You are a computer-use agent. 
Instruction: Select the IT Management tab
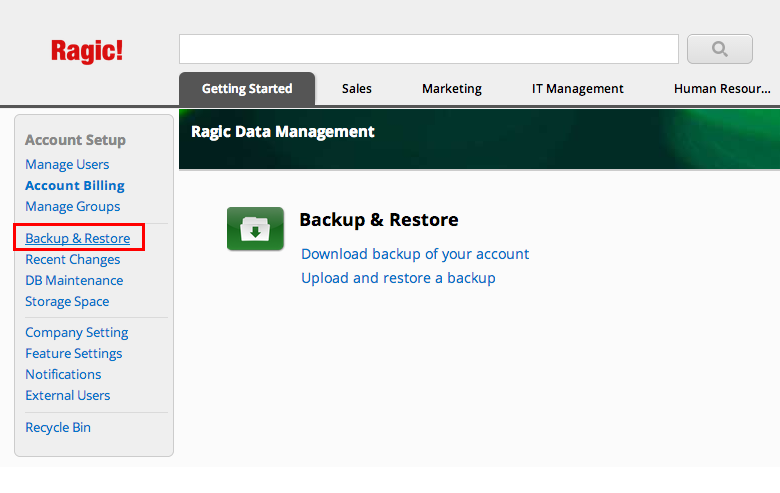pos(578,89)
